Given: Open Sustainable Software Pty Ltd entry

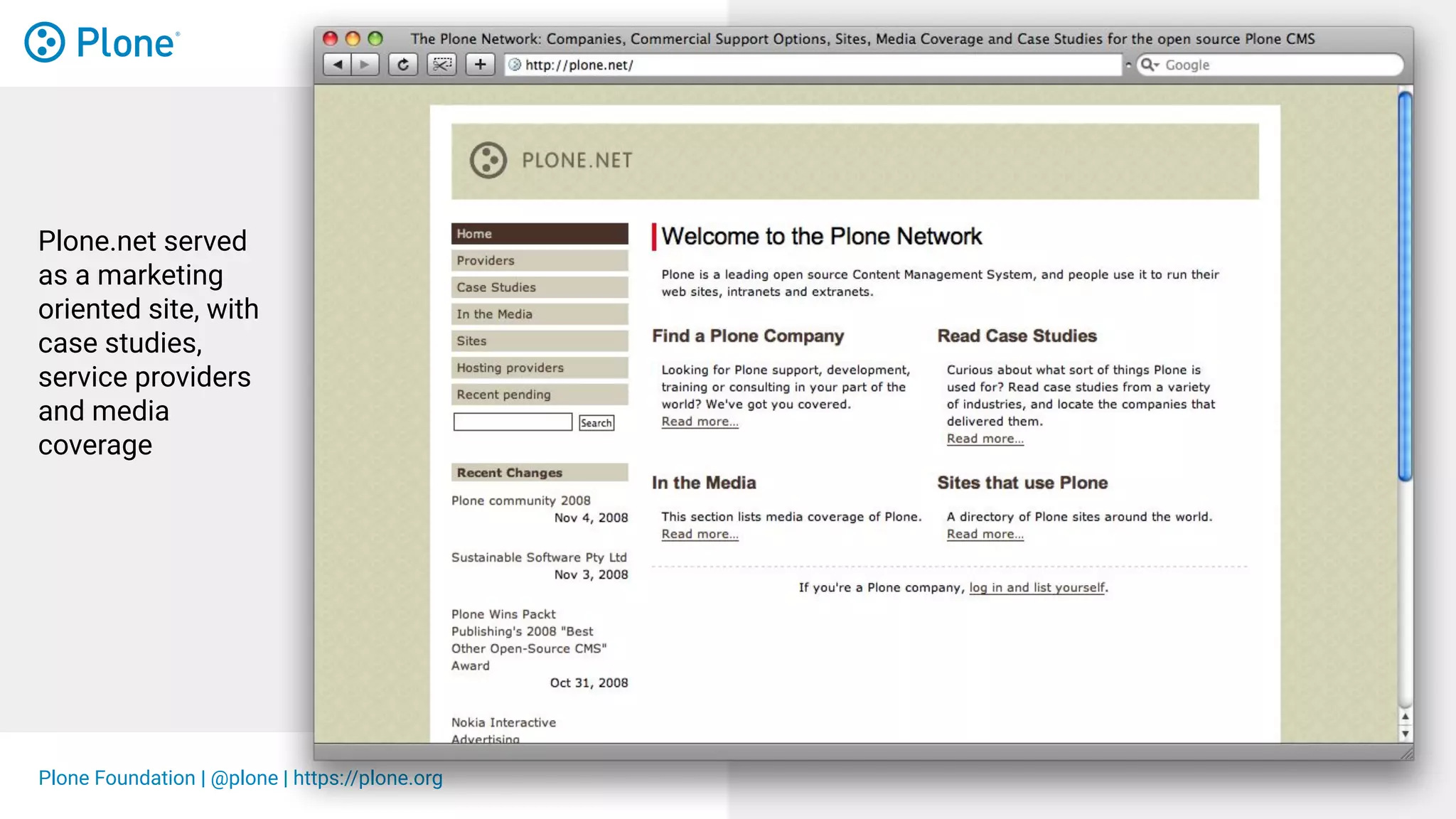Looking at the screenshot, I should tap(539, 557).
